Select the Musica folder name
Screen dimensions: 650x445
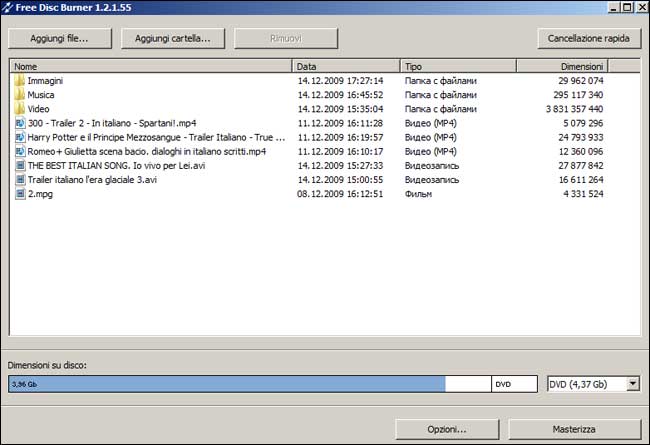point(41,95)
